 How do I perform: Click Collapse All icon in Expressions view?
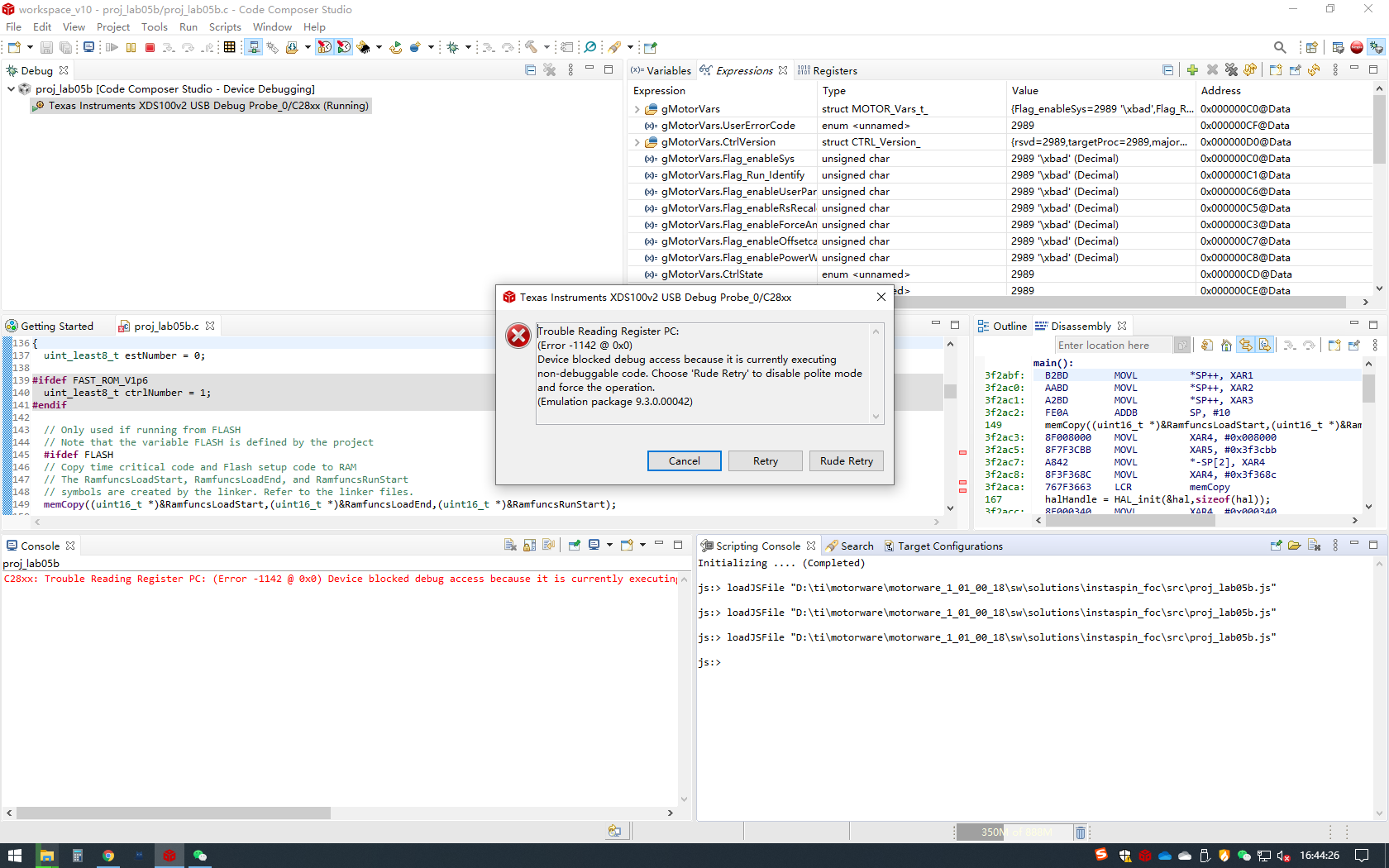(1167, 70)
